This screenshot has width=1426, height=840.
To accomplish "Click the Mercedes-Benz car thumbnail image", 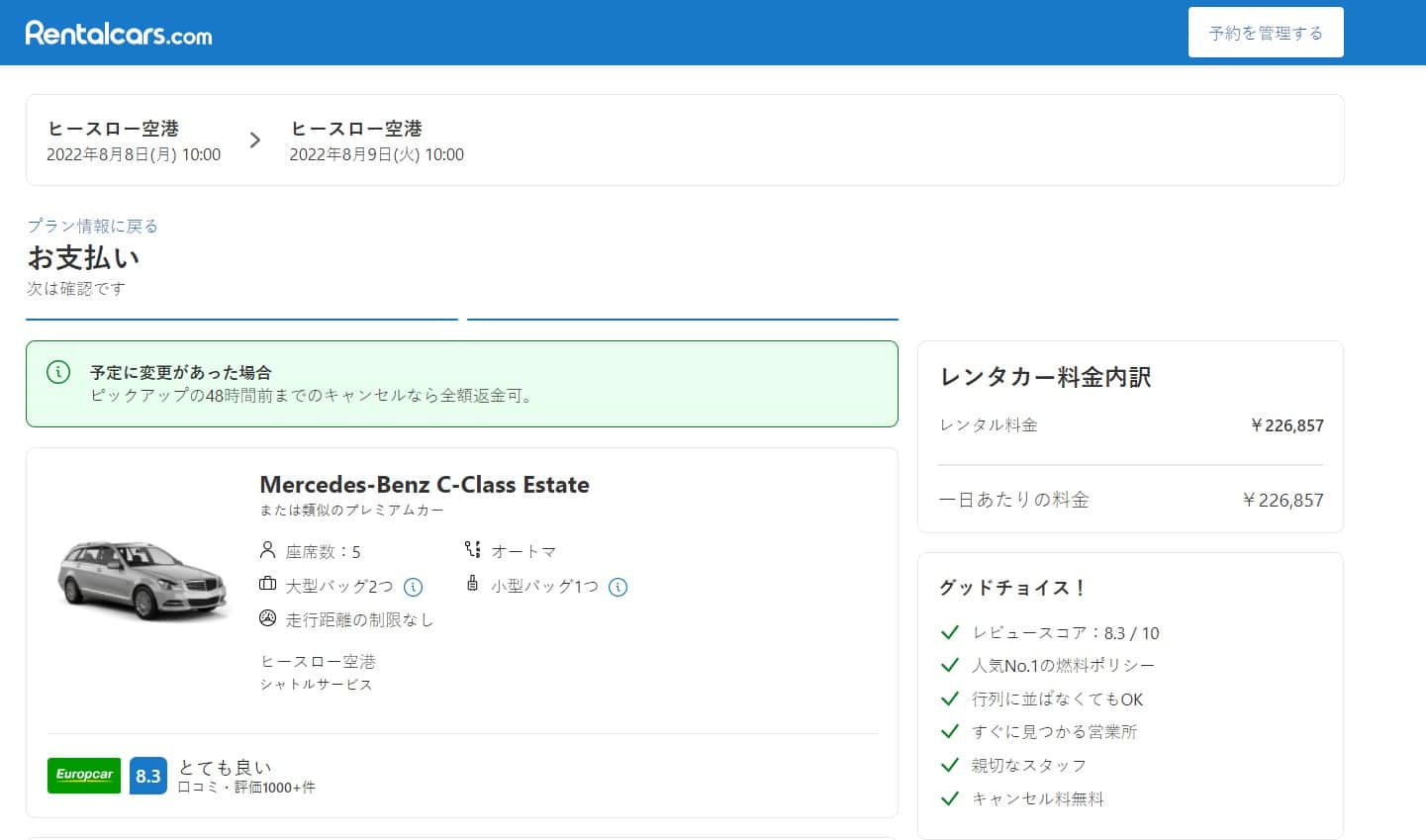I will pos(142,579).
